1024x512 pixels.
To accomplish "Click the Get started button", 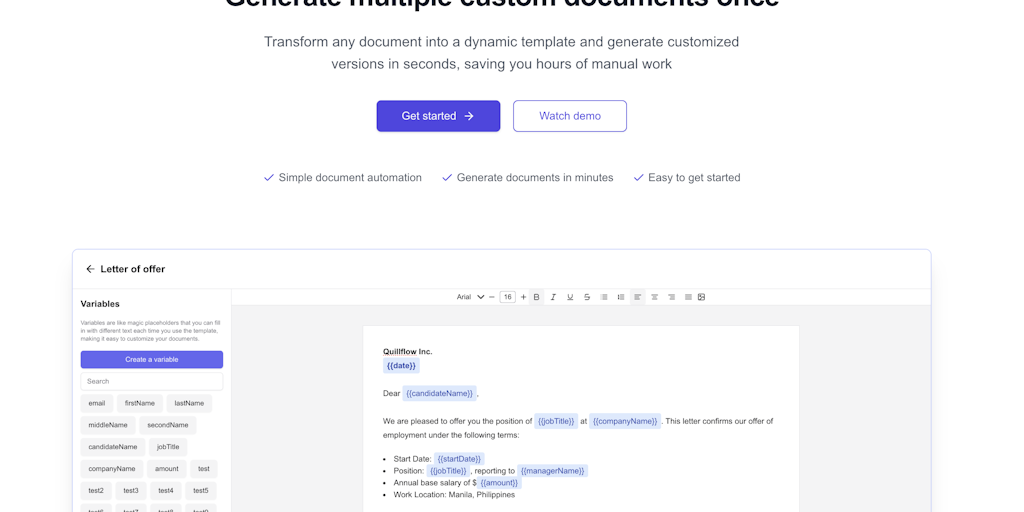I will coord(438,116).
